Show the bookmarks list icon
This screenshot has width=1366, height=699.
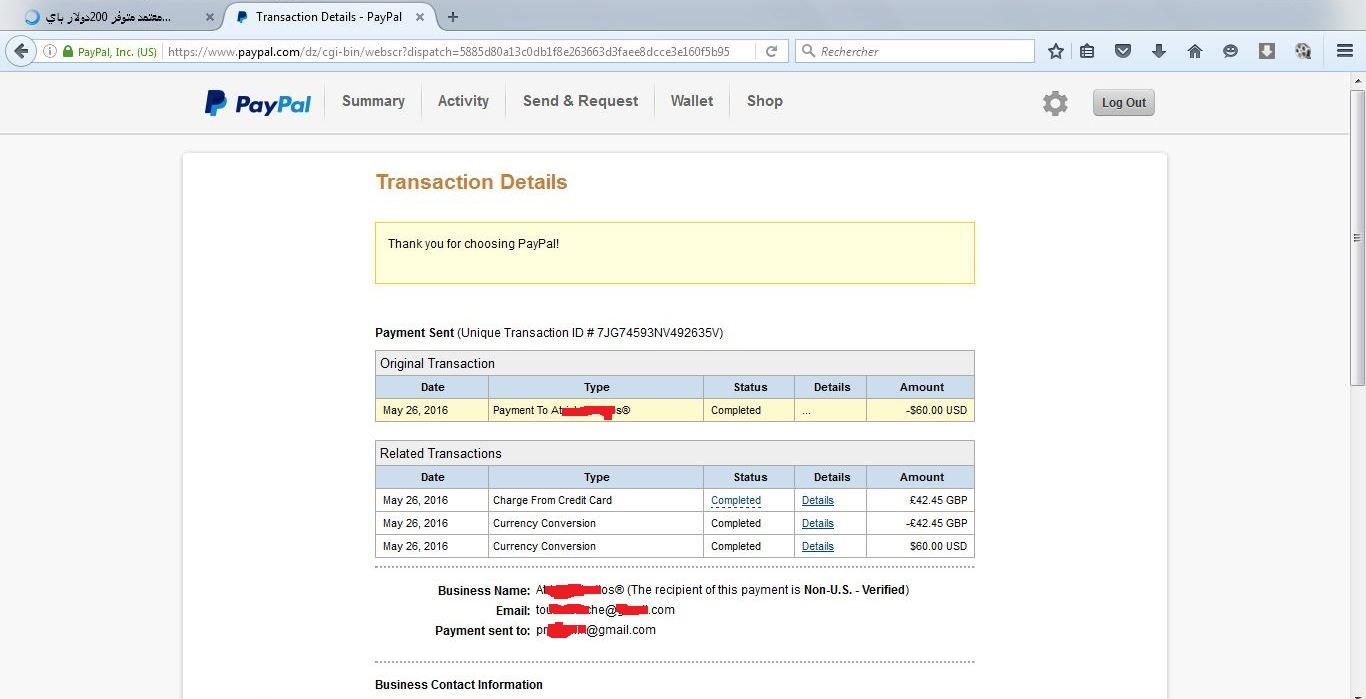tap(1087, 51)
